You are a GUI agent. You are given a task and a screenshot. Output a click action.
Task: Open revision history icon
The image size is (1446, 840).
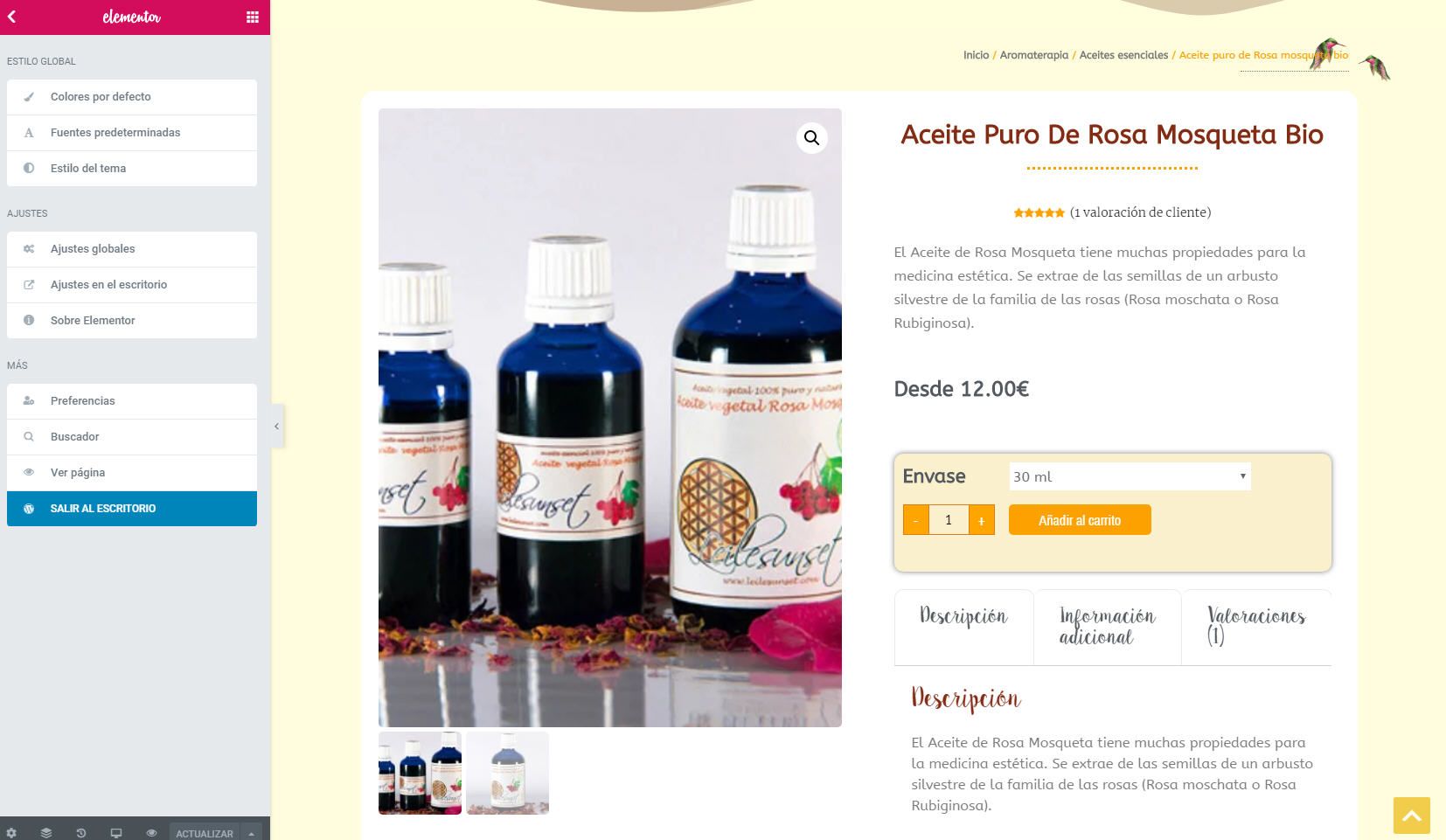pyautogui.click(x=81, y=833)
